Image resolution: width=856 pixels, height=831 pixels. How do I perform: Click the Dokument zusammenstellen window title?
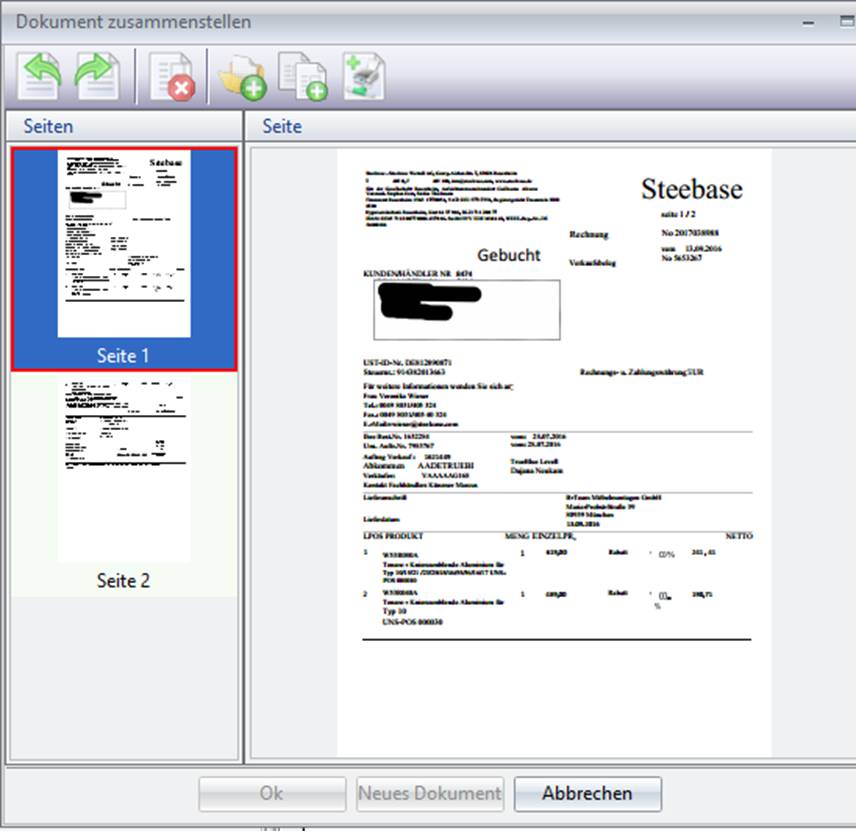tap(134, 22)
